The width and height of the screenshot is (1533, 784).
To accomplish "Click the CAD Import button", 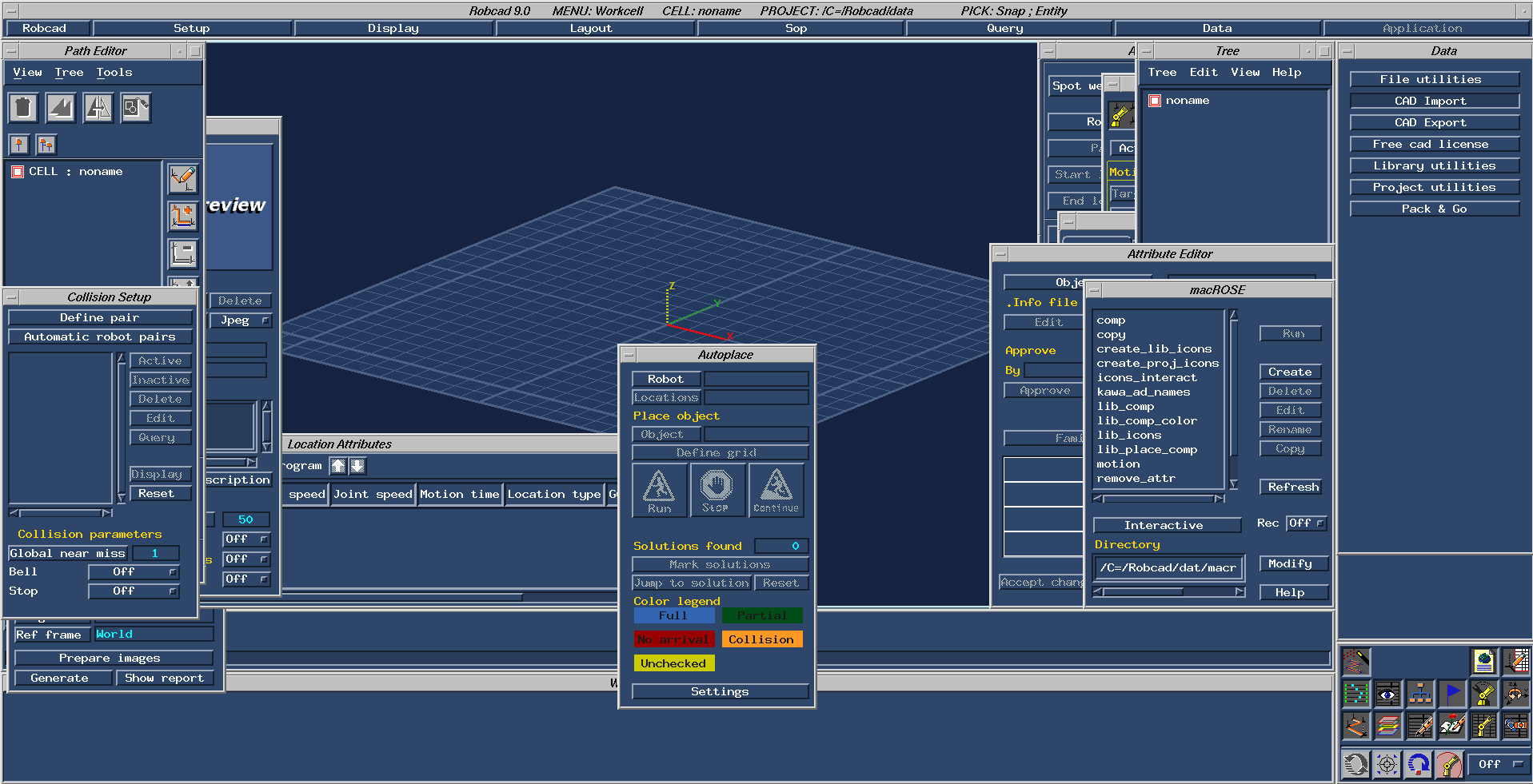I will click(x=1435, y=101).
